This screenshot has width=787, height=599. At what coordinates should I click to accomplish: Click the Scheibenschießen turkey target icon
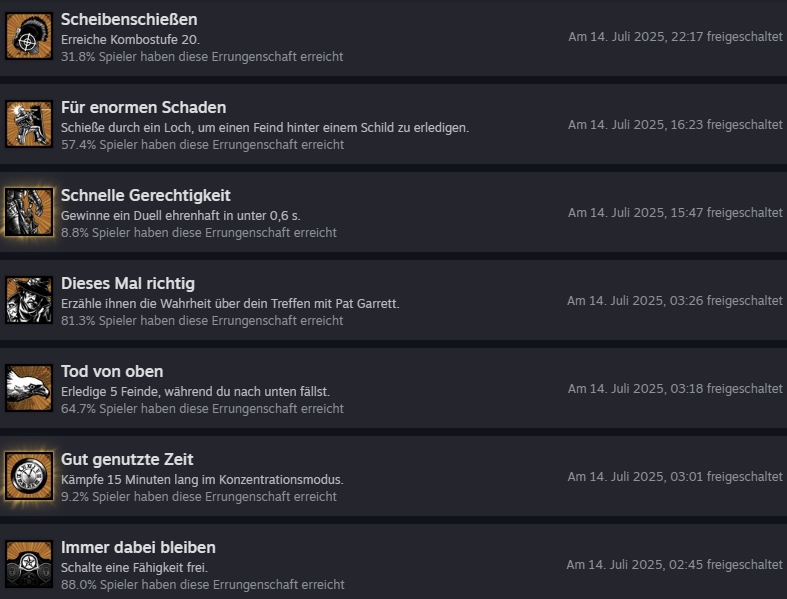[29, 36]
